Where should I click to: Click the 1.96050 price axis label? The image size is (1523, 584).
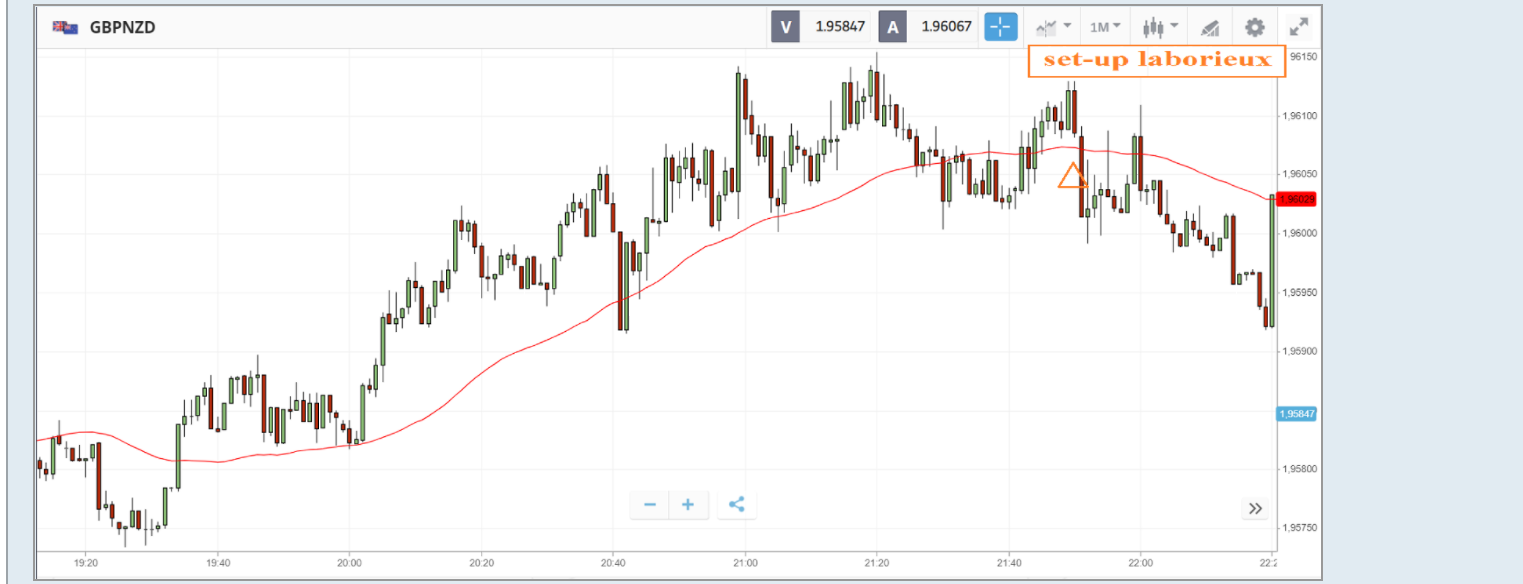(x=1301, y=174)
